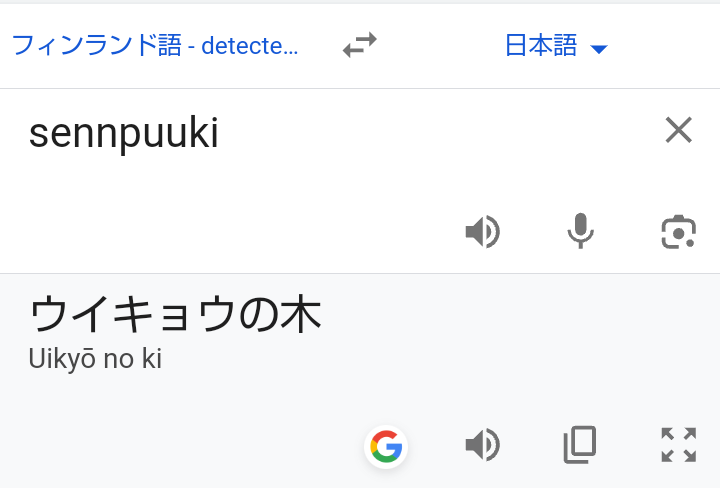720x488 pixels.
Task: Open the detected source language selector
Action: pyautogui.click(x=155, y=46)
